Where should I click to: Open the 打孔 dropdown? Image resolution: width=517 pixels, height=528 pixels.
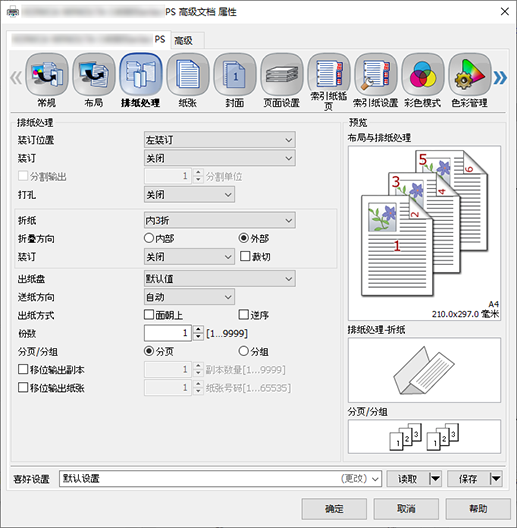(189, 195)
